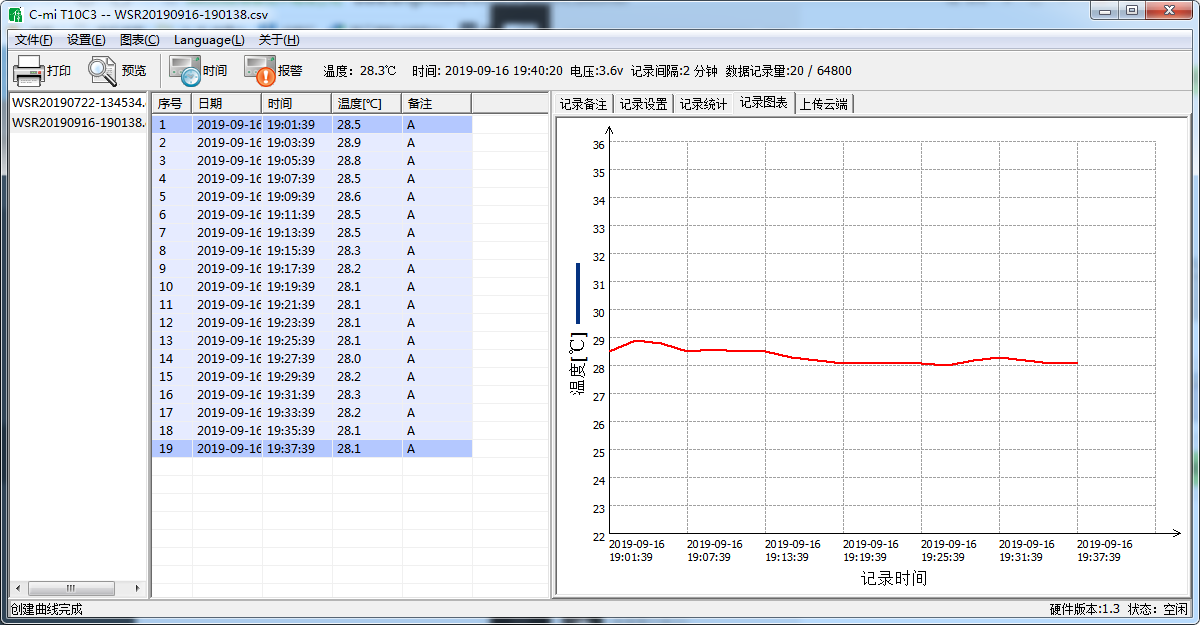Switch to the 记录备注 tab
1200x625 pixels.
tap(583, 104)
